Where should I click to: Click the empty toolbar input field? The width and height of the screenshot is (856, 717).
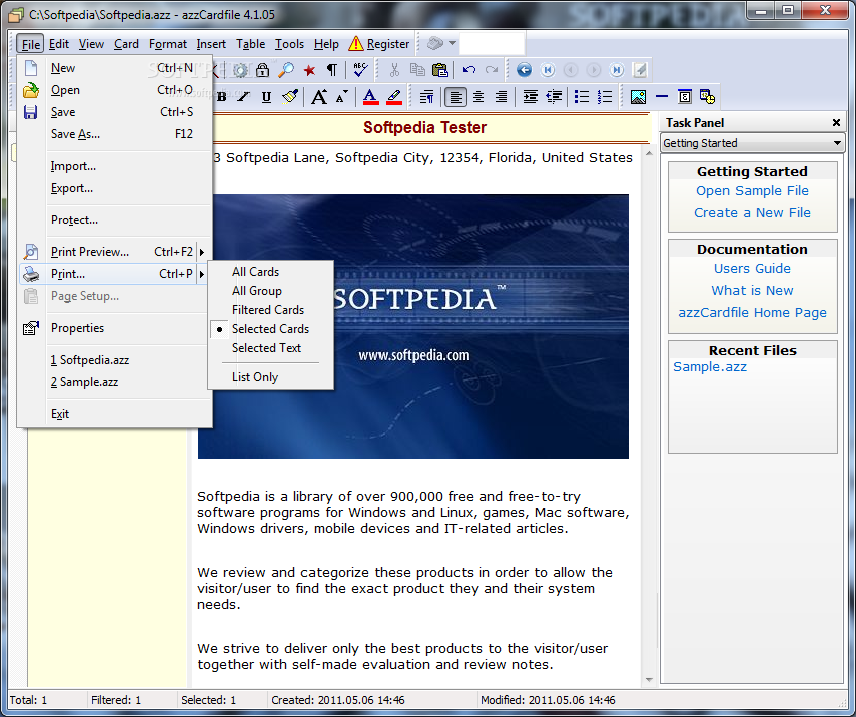pos(492,44)
